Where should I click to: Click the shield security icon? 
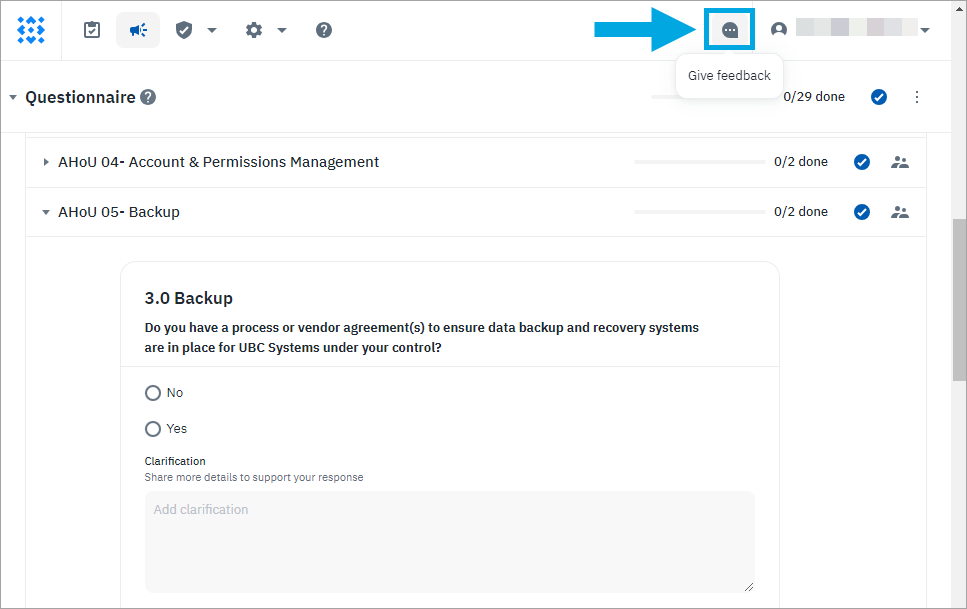point(184,30)
